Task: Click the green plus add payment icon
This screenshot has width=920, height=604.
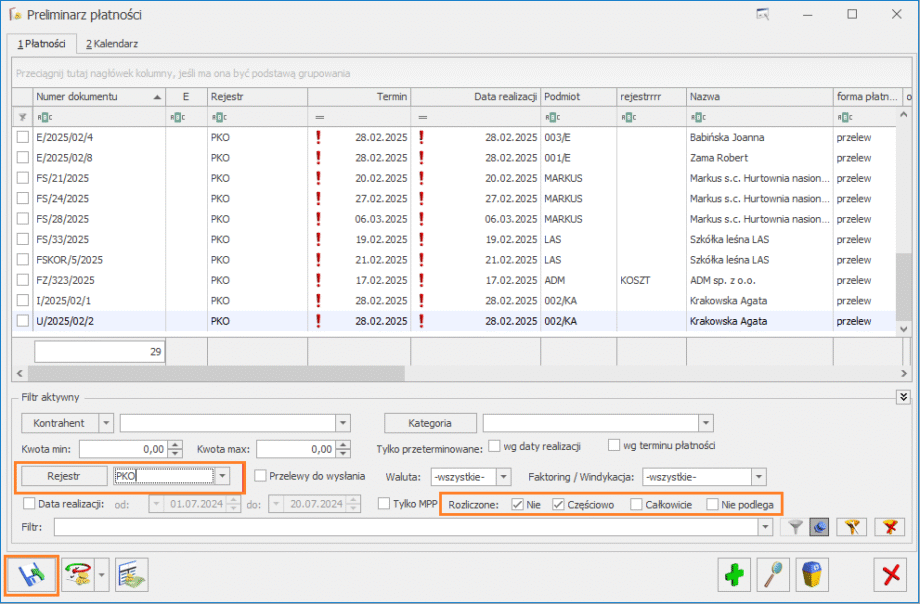Action: point(736,575)
